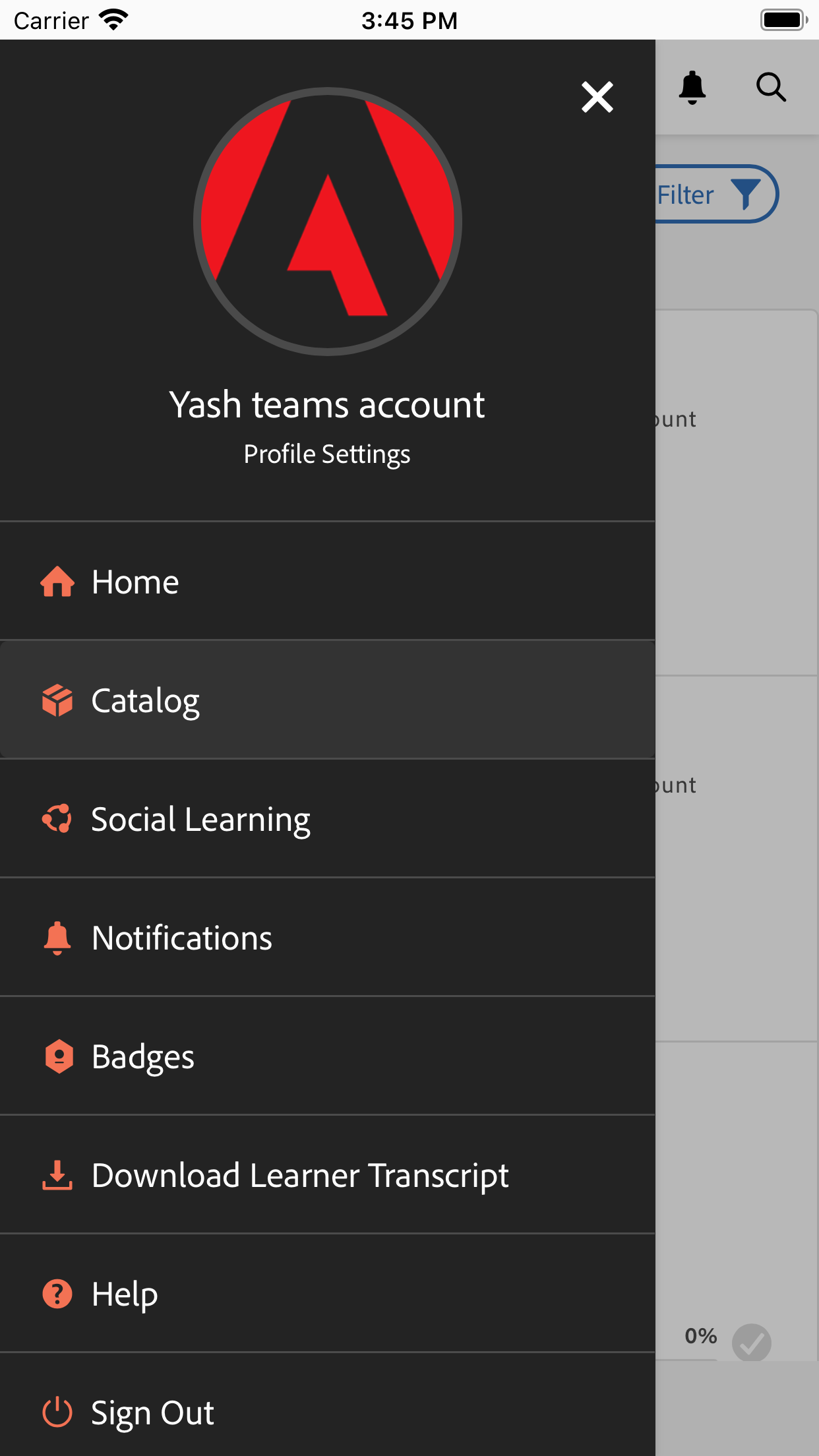
Task: Tap the Yash teams account name
Action: click(327, 404)
